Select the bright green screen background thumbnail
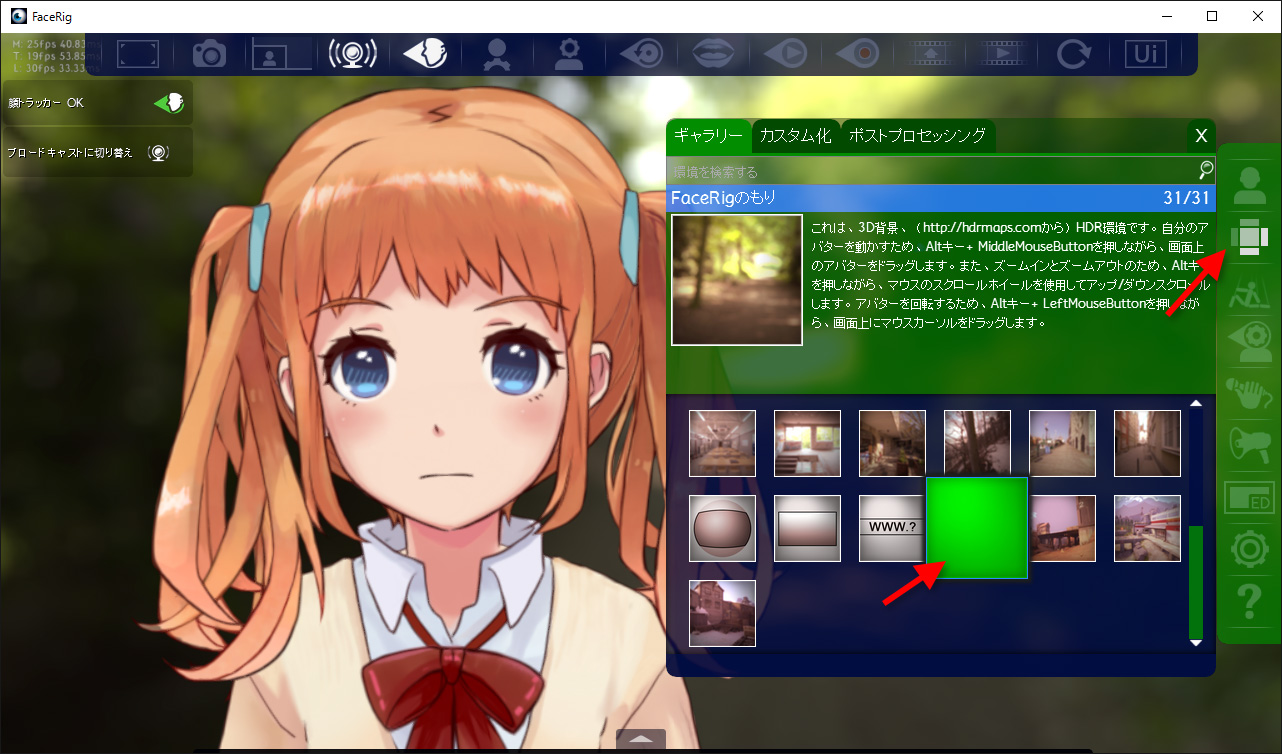This screenshot has width=1282, height=754. pyautogui.click(x=977, y=527)
